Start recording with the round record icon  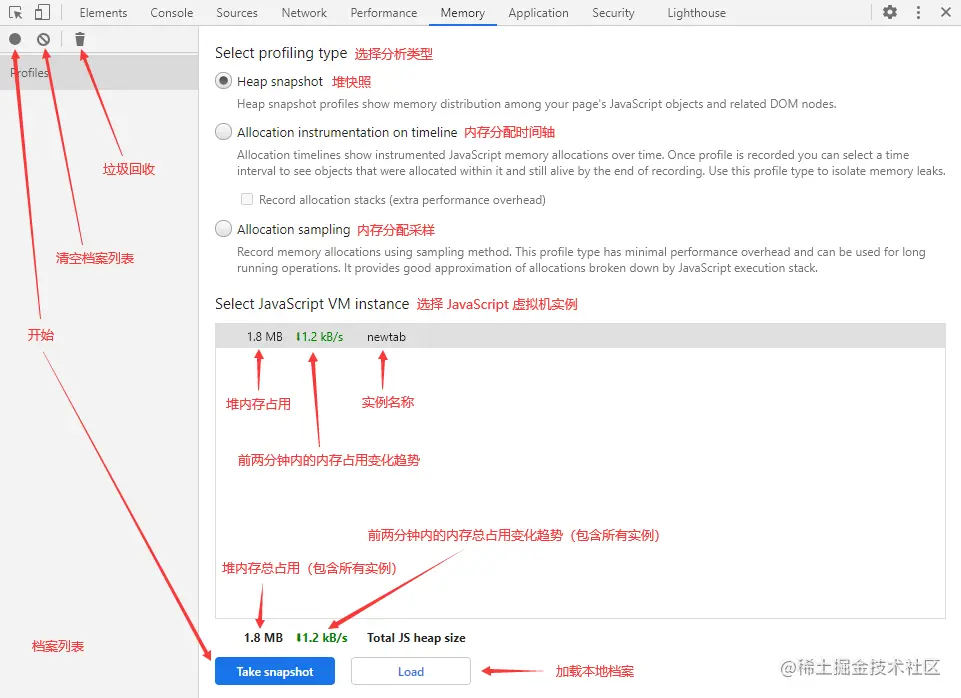(x=15, y=39)
